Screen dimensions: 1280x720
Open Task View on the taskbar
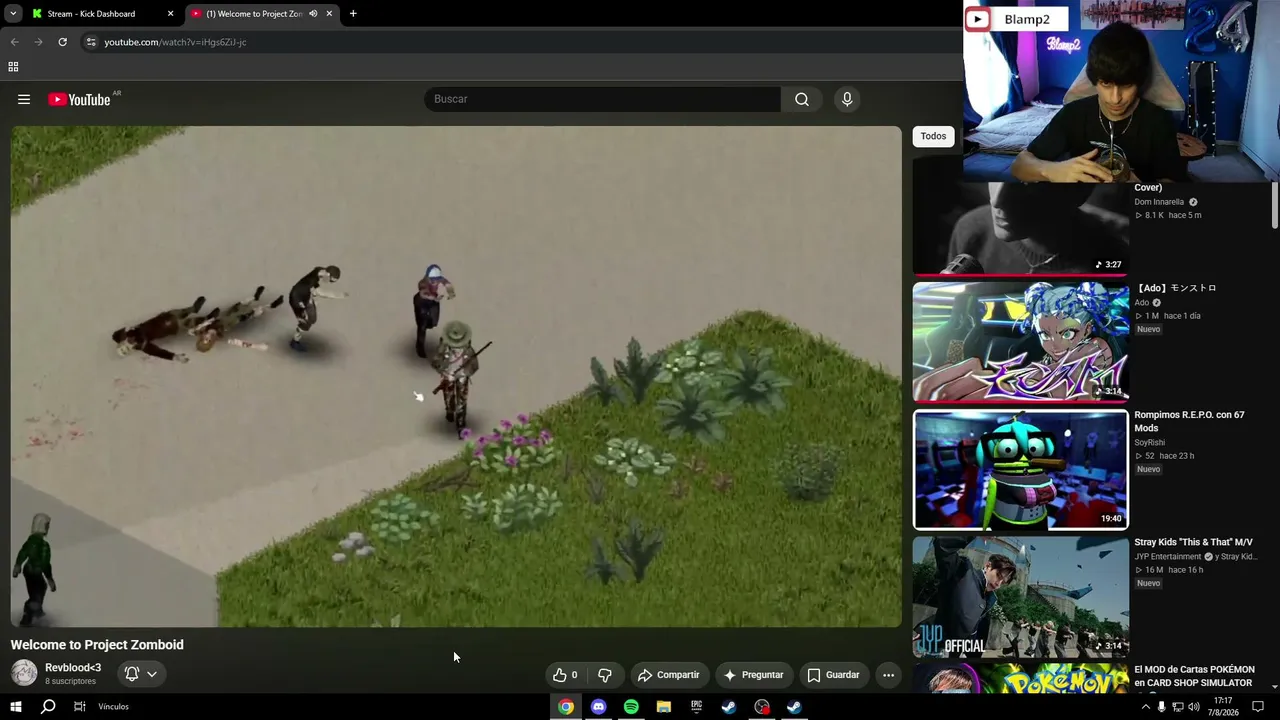[x=80, y=707]
